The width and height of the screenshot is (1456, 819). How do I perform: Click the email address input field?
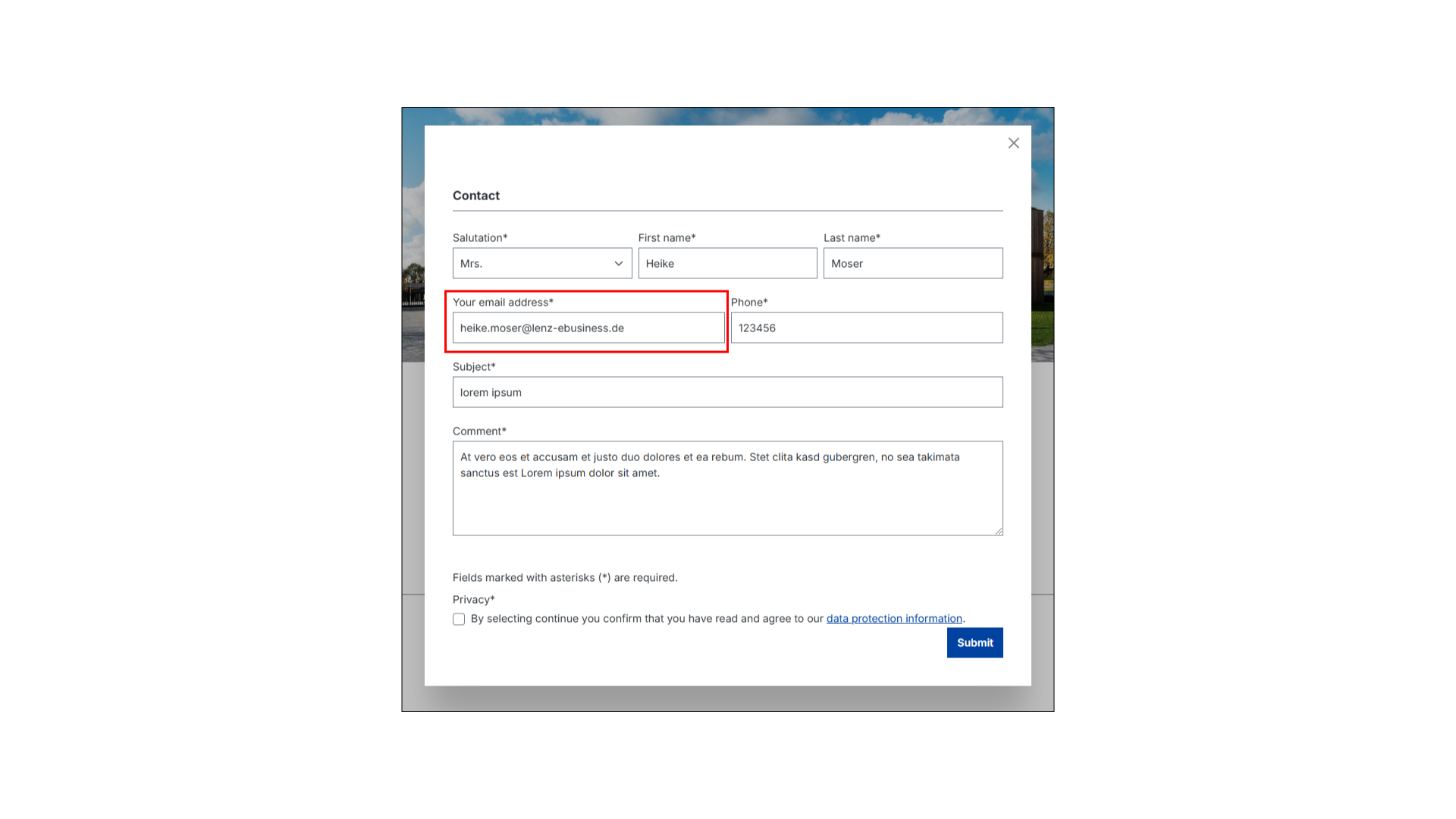click(587, 327)
